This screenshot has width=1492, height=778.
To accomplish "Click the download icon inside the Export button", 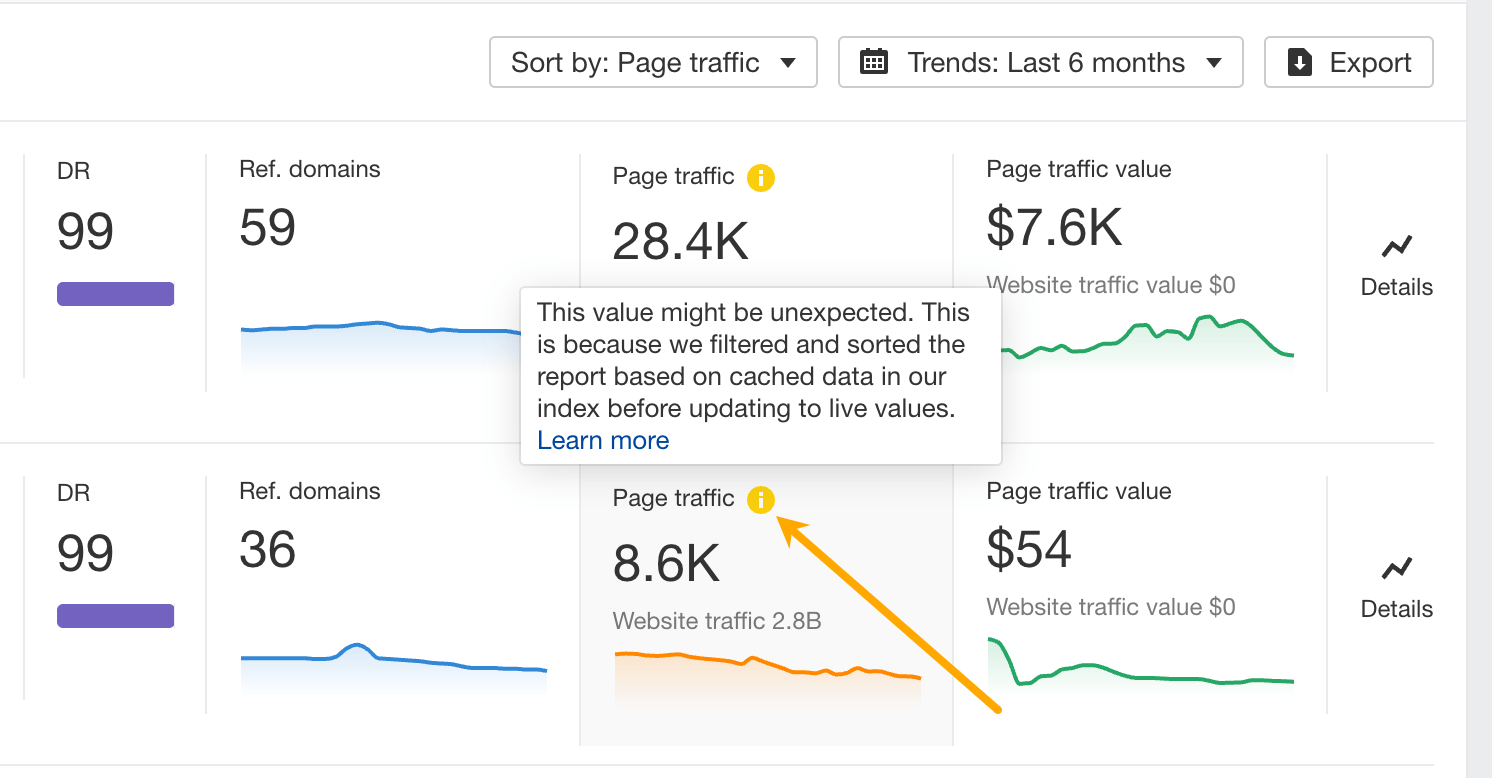I will coord(1299,61).
